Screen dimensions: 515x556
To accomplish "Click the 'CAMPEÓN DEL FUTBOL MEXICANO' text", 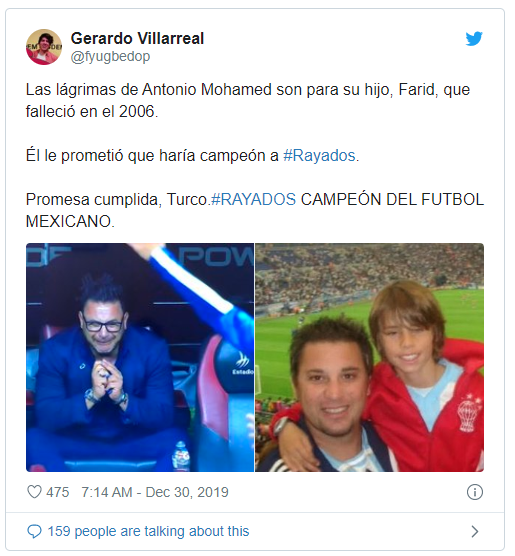I will [255, 210].
